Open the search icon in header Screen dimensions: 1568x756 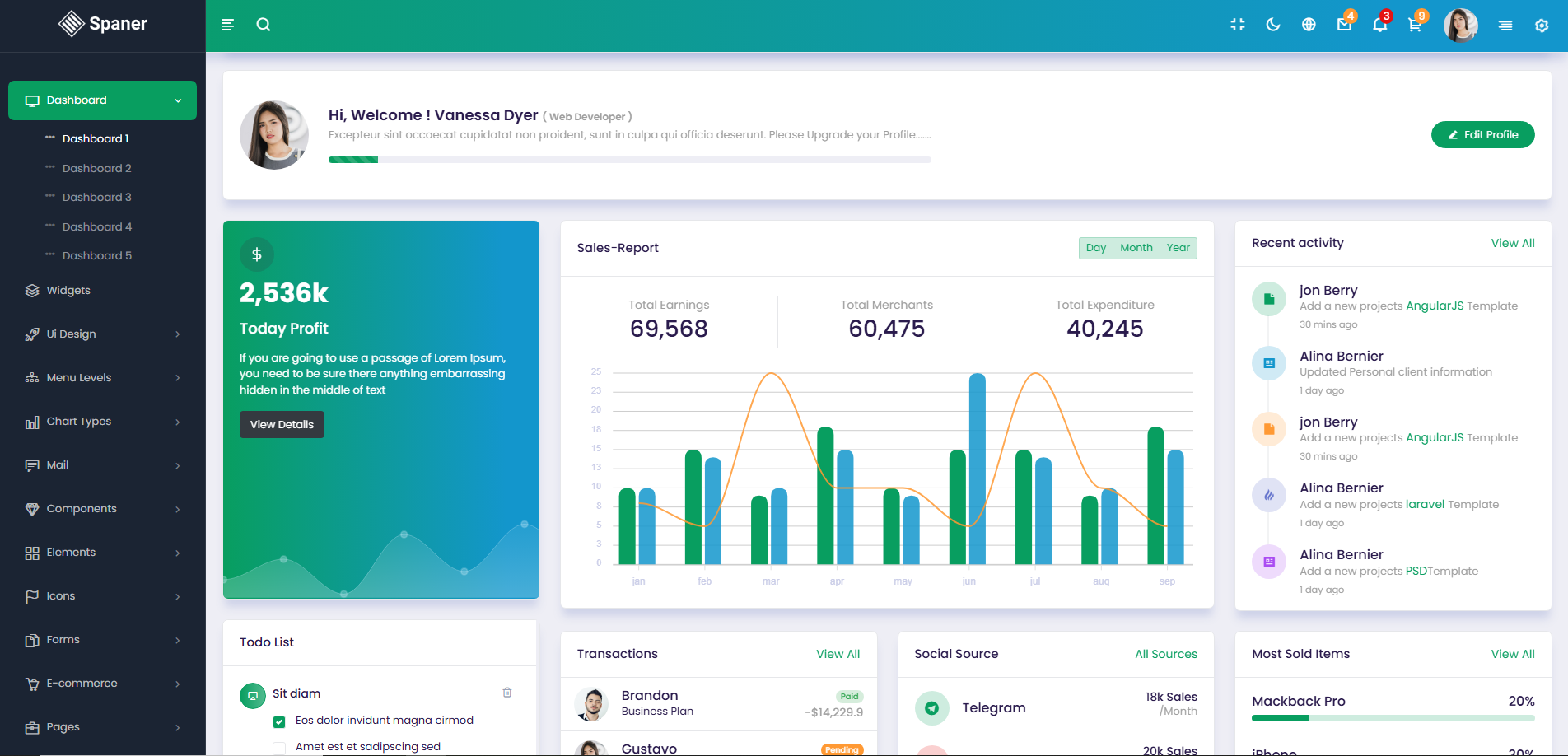(264, 25)
